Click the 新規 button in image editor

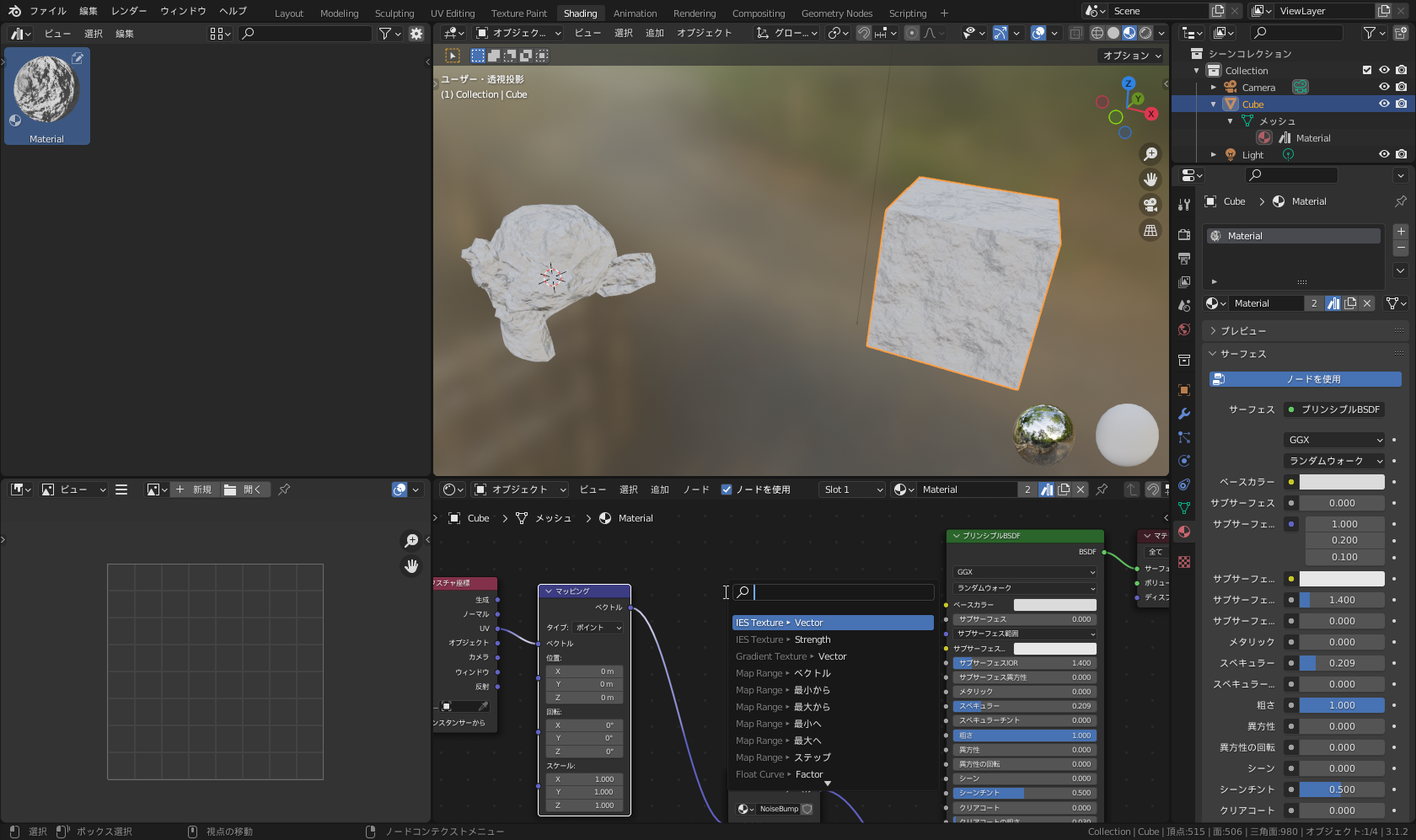click(x=196, y=490)
